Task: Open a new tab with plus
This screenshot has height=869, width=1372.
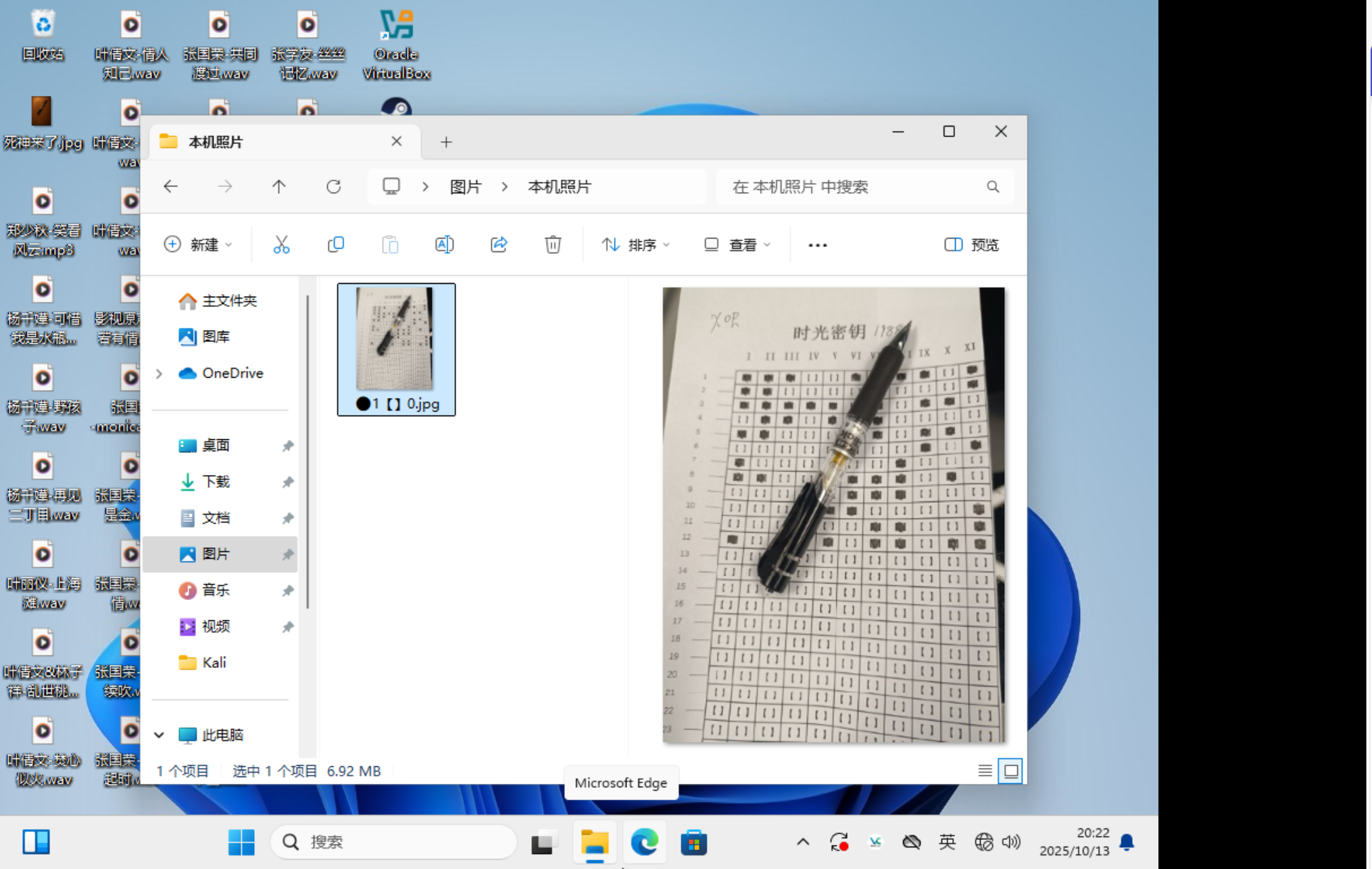Action: 446,142
